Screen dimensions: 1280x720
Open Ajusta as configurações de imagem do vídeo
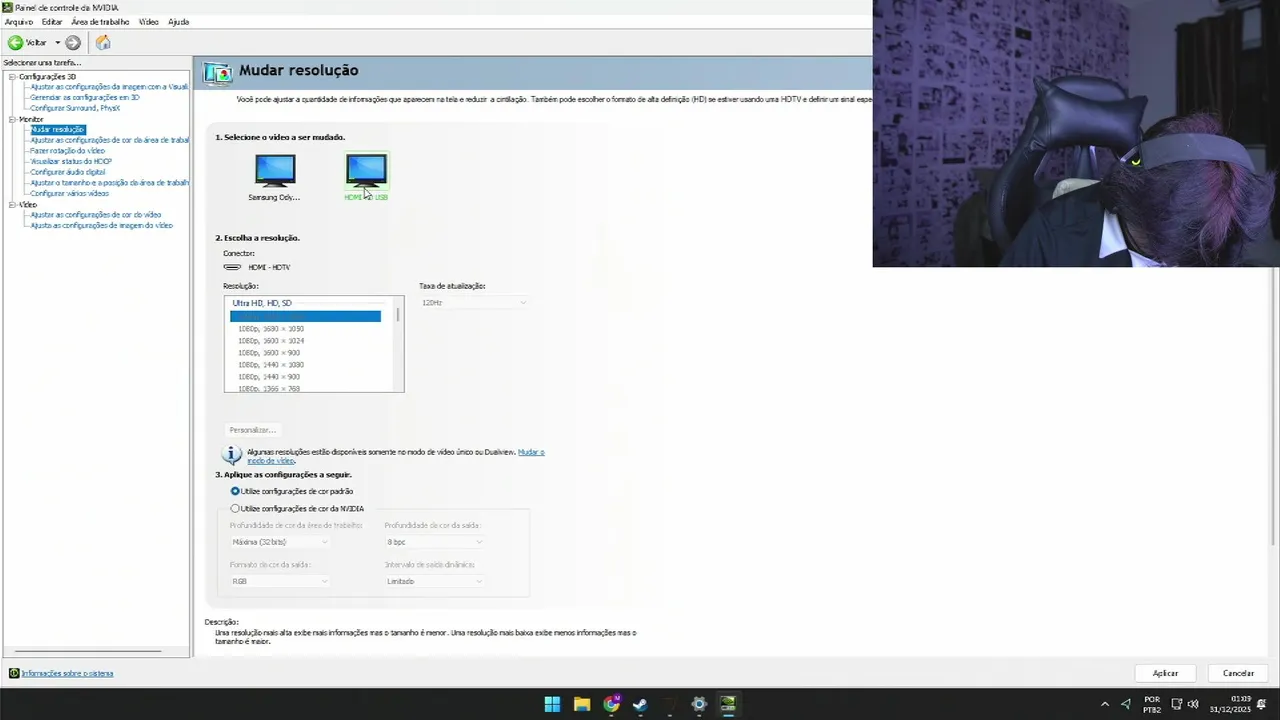tap(101, 225)
